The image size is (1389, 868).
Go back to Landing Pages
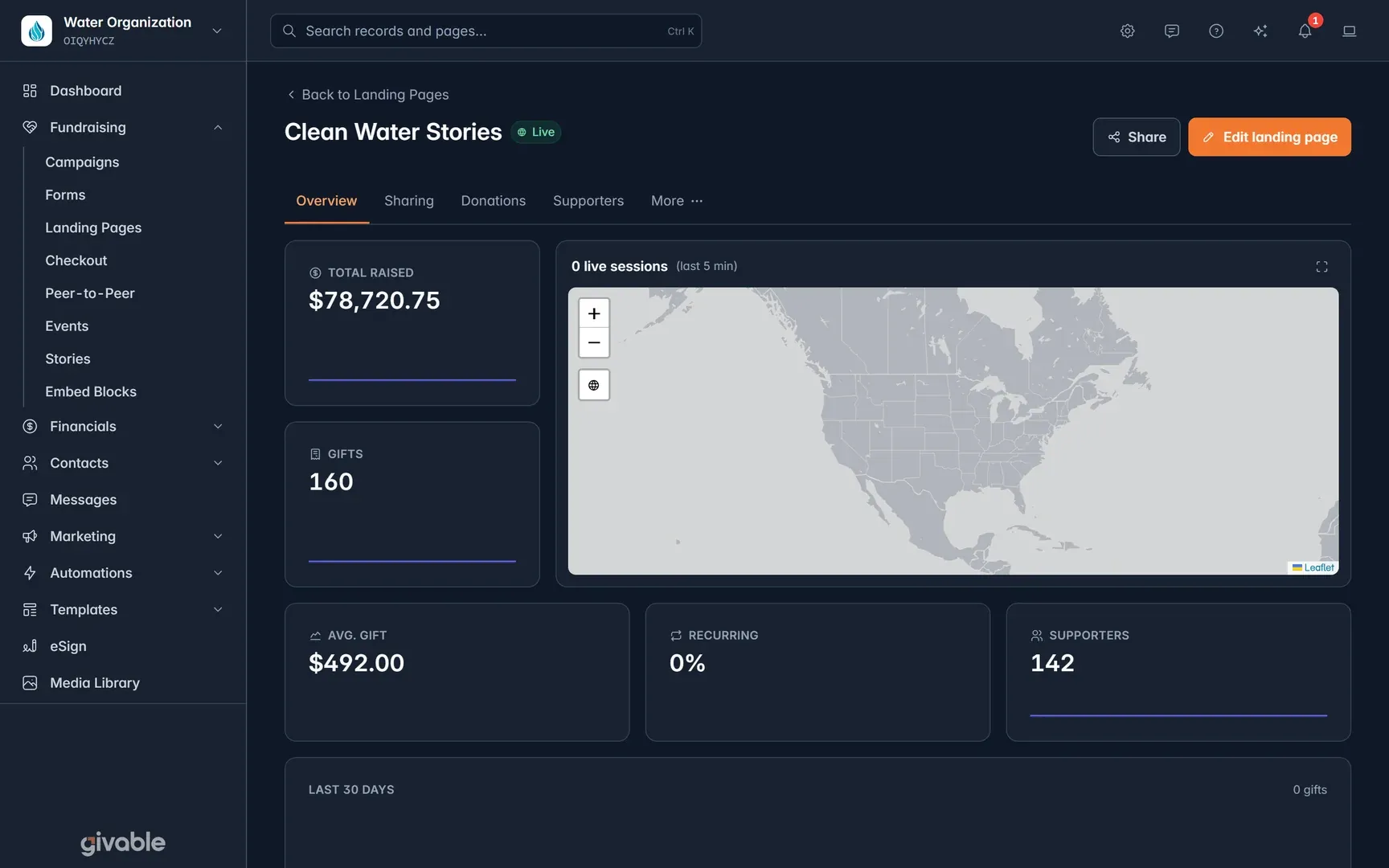coord(368,95)
